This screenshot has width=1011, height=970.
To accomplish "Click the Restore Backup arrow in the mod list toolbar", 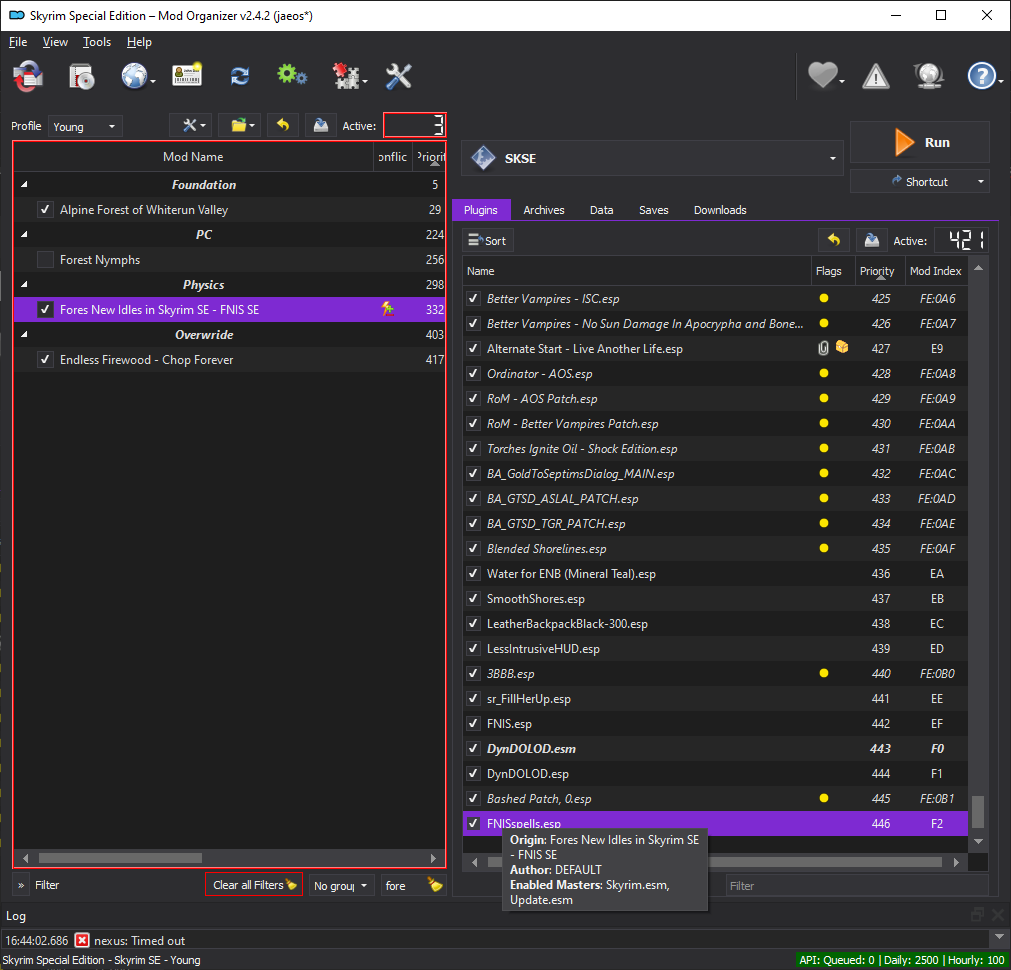I will tap(282, 125).
